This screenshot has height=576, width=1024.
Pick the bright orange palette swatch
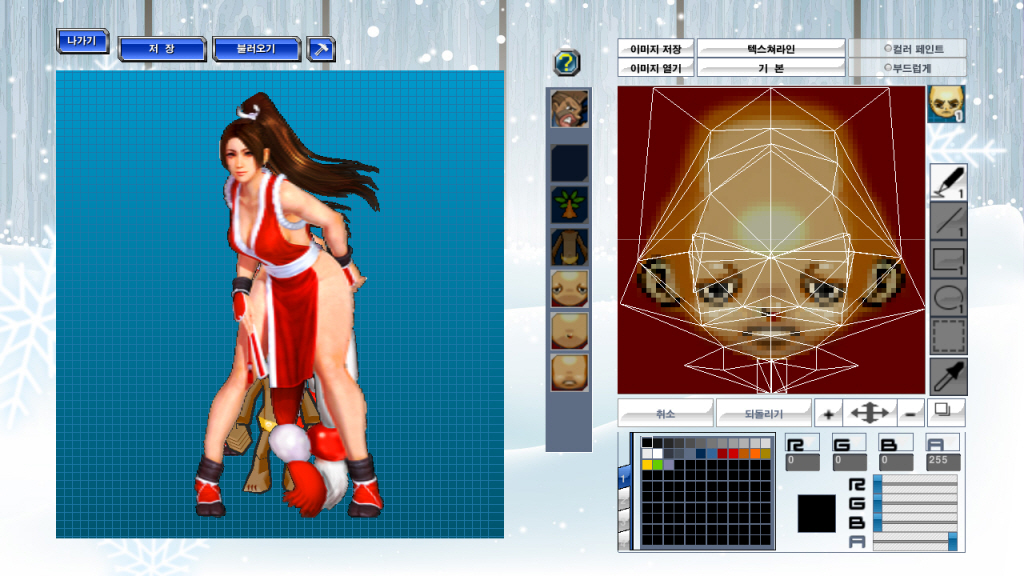[755, 453]
